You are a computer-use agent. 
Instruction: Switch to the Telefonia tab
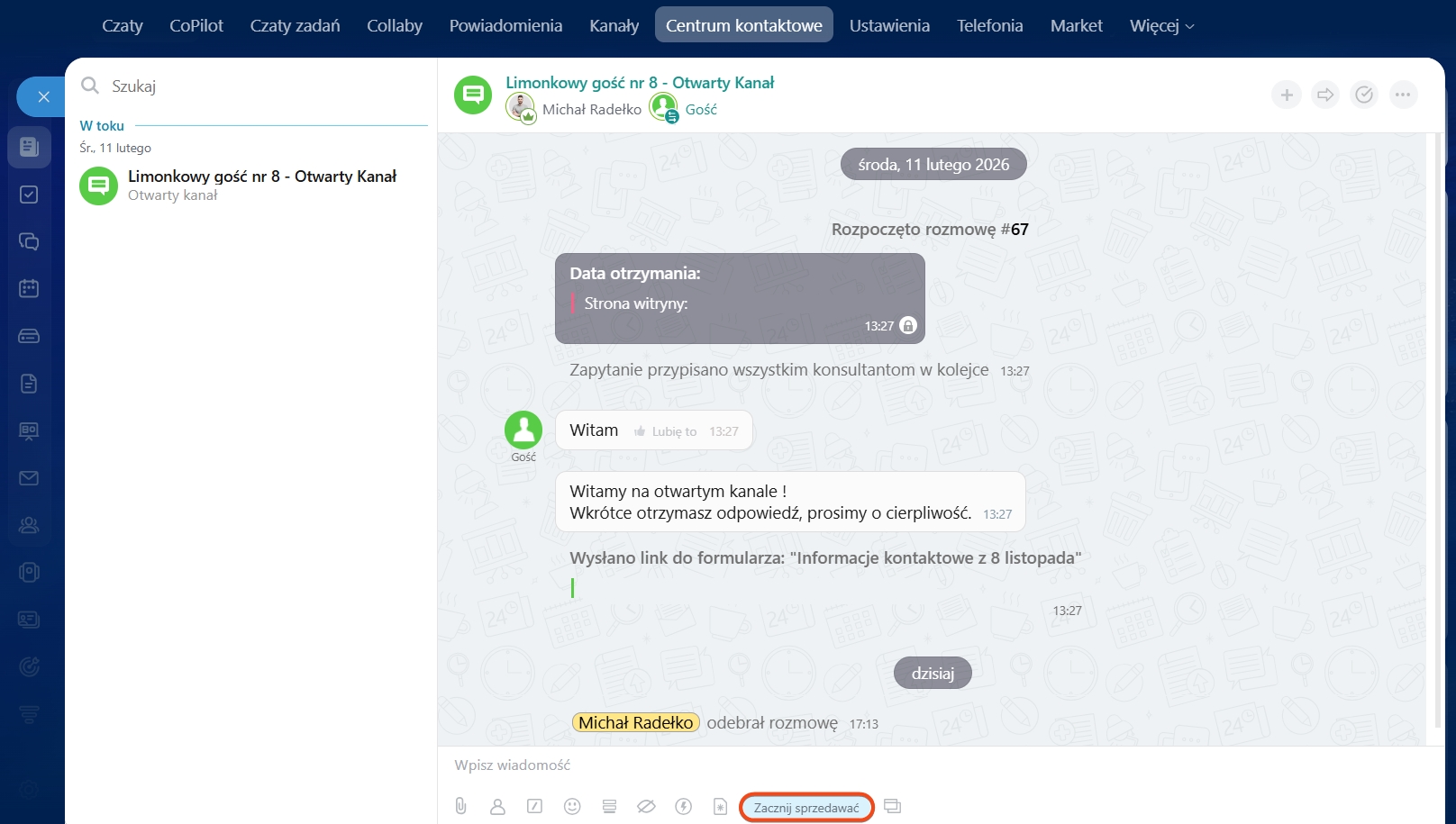pos(989,26)
